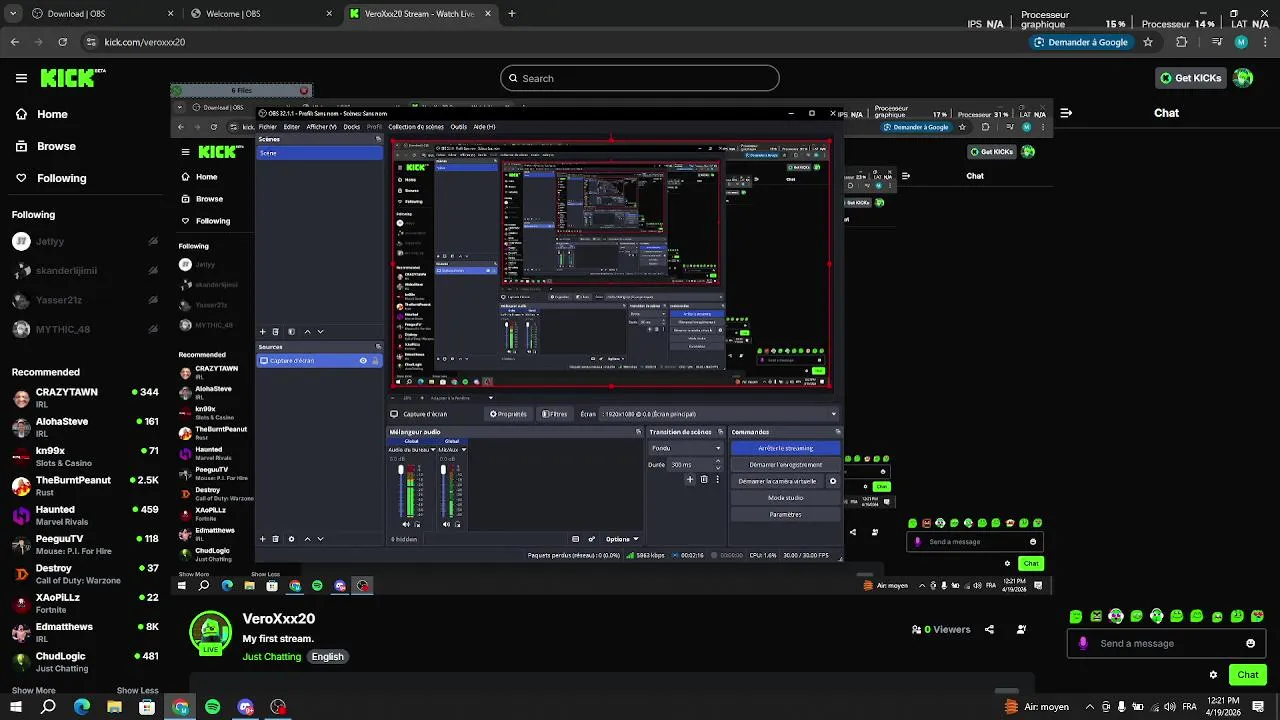Click the Get KICKs button
Image resolution: width=1280 pixels, height=720 pixels.
click(x=1190, y=78)
